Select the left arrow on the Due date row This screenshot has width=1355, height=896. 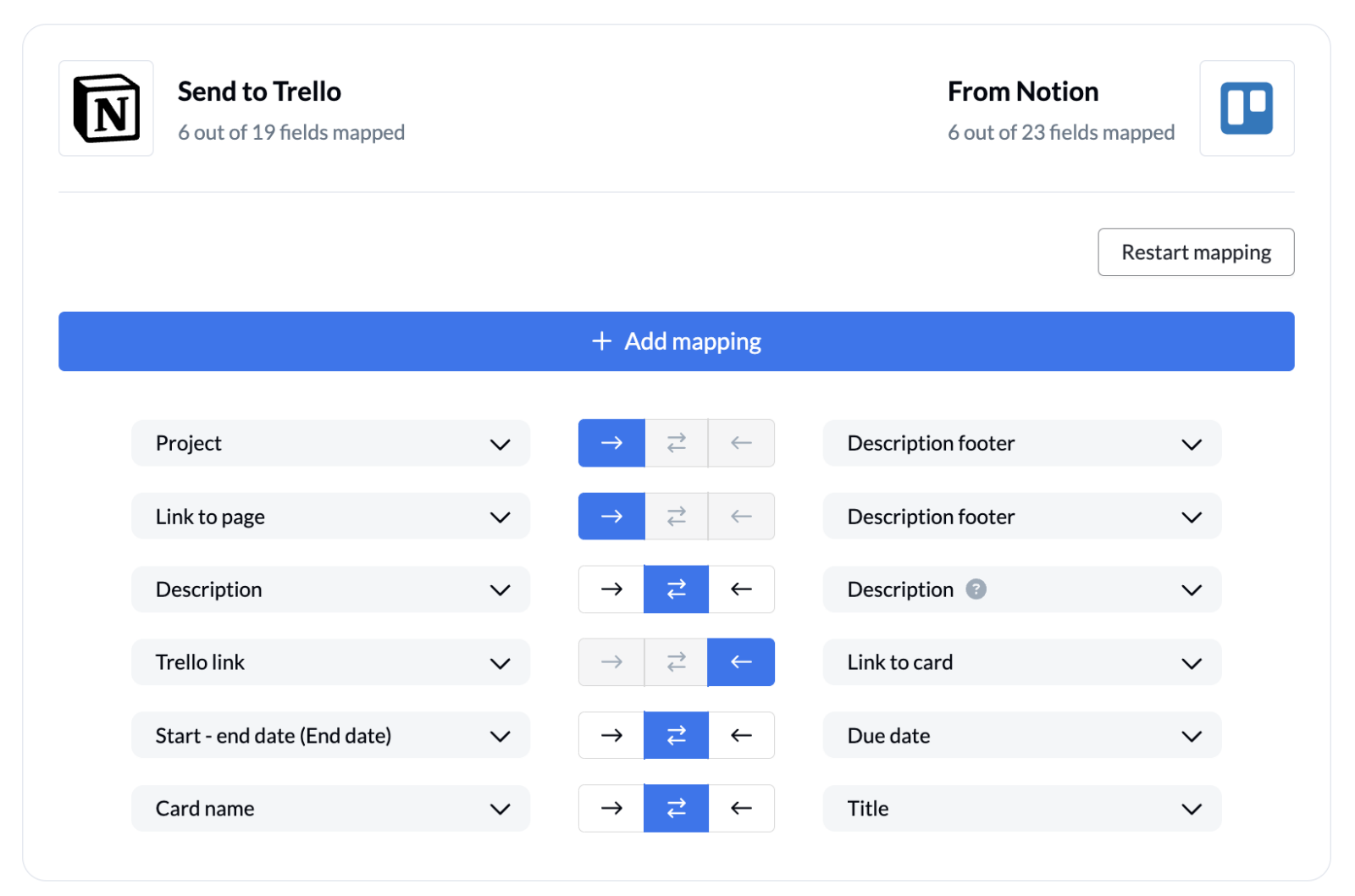pyautogui.click(x=741, y=735)
